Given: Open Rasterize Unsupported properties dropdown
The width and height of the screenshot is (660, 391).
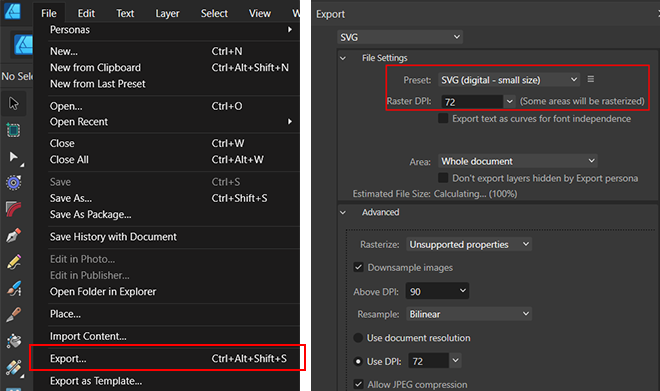Looking at the screenshot, I should pyautogui.click(x=469, y=245).
